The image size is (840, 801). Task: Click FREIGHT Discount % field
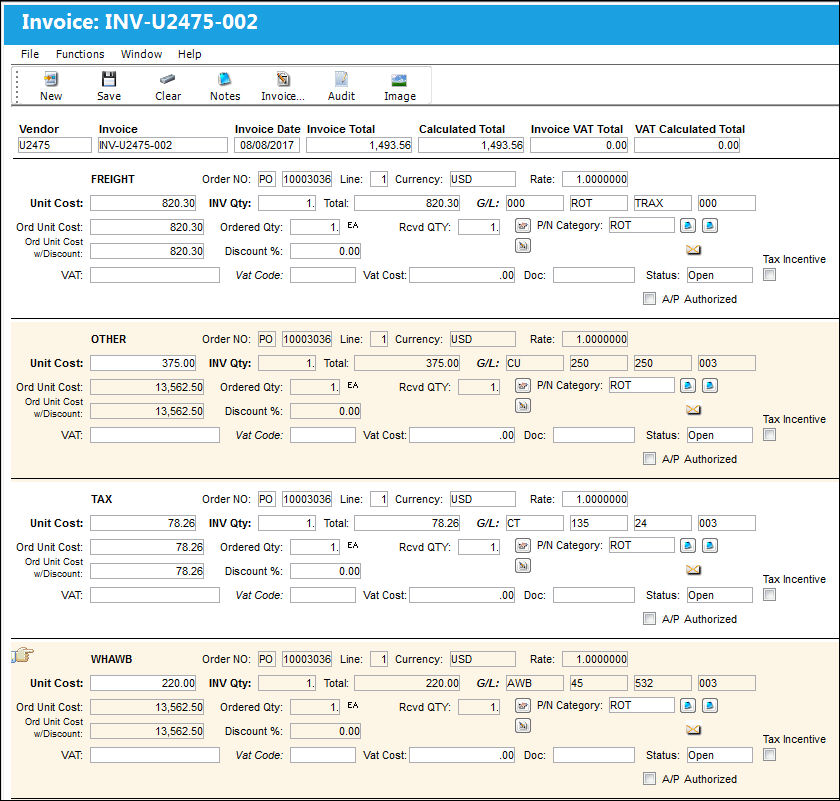[326, 251]
